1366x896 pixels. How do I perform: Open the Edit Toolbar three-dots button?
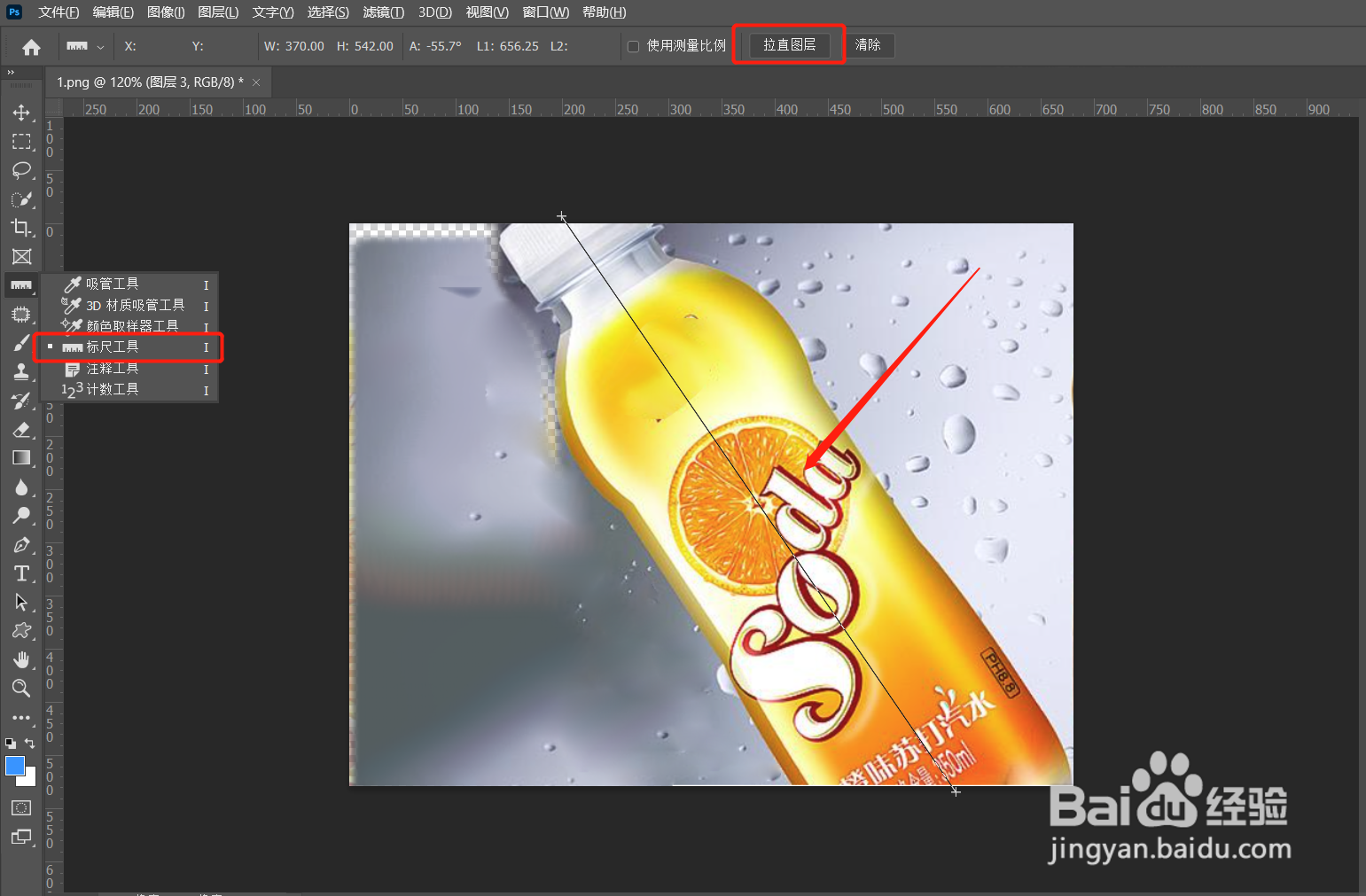pos(21,717)
